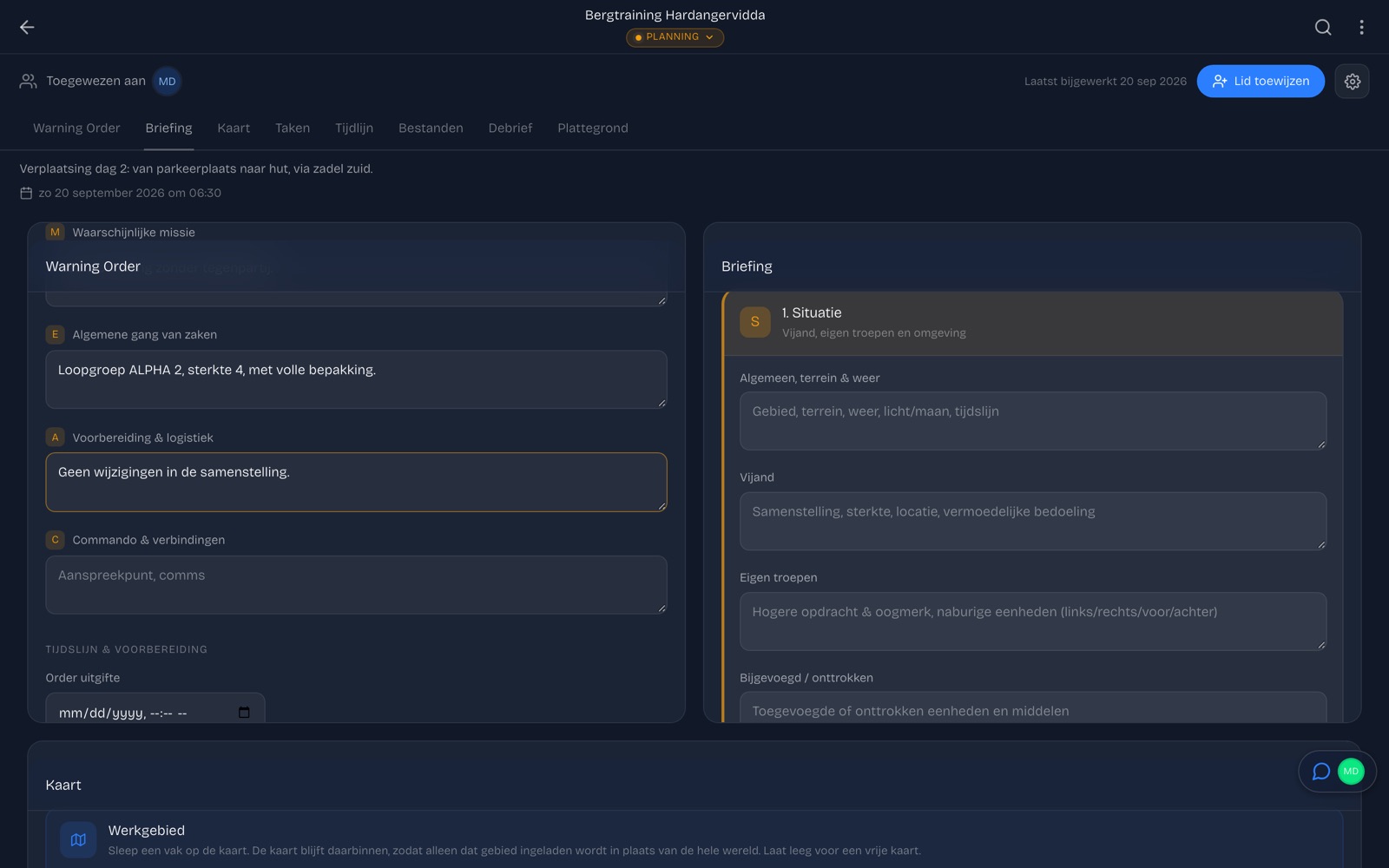
Task: Click the Verplaatsing dag 2 description text
Action: pos(196,168)
